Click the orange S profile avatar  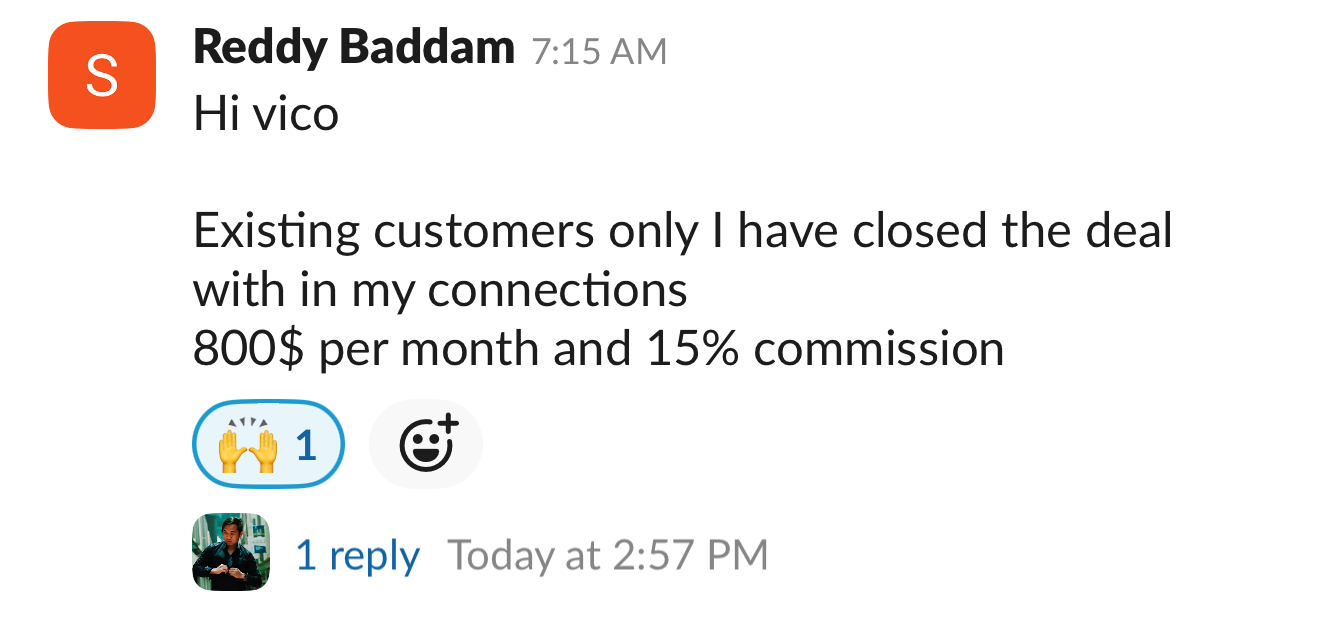pyautogui.click(x=101, y=76)
